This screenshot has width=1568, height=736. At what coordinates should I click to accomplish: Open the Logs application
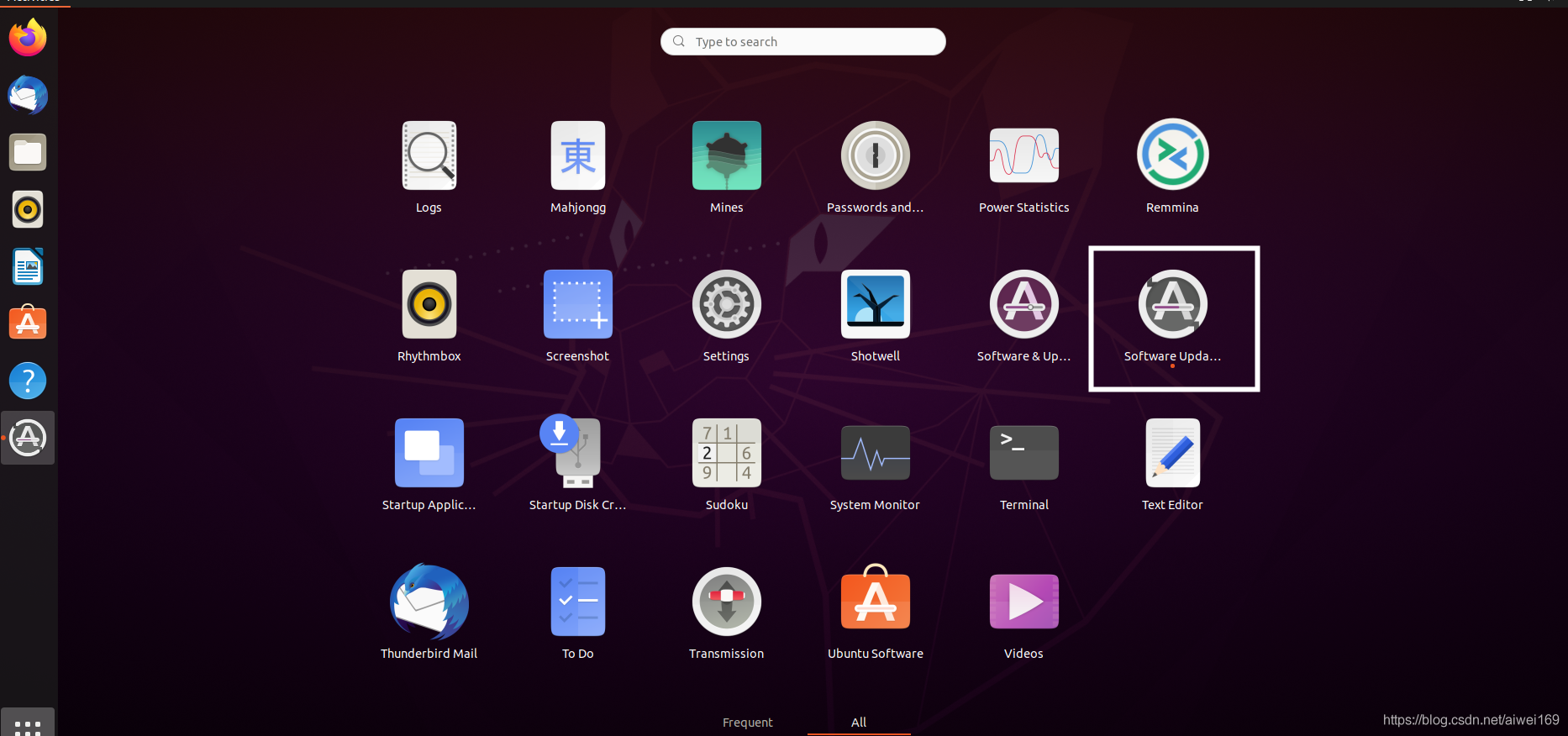coord(429,156)
